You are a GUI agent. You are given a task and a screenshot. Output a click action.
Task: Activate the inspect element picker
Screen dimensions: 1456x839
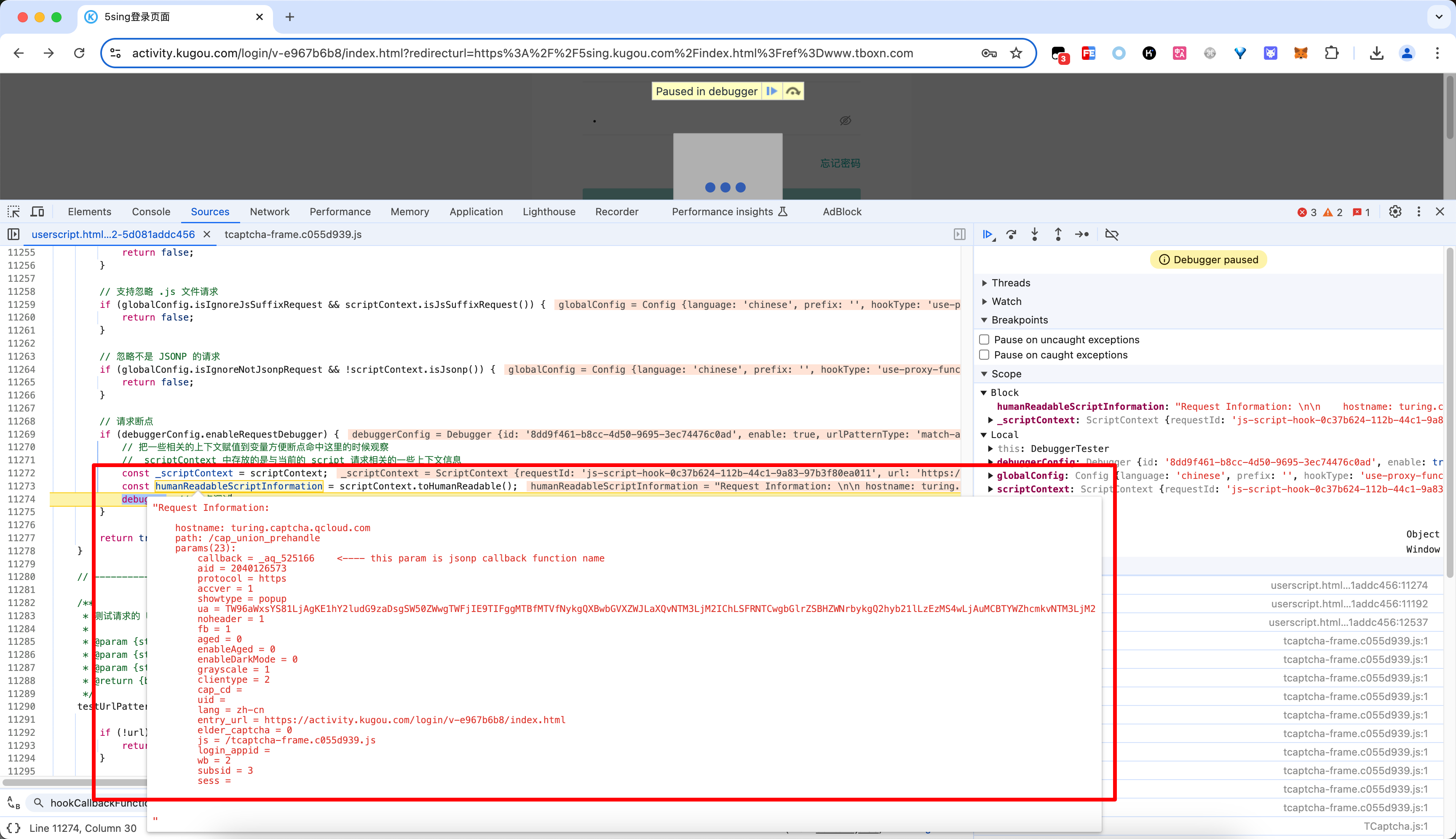click(x=14, y=212)
